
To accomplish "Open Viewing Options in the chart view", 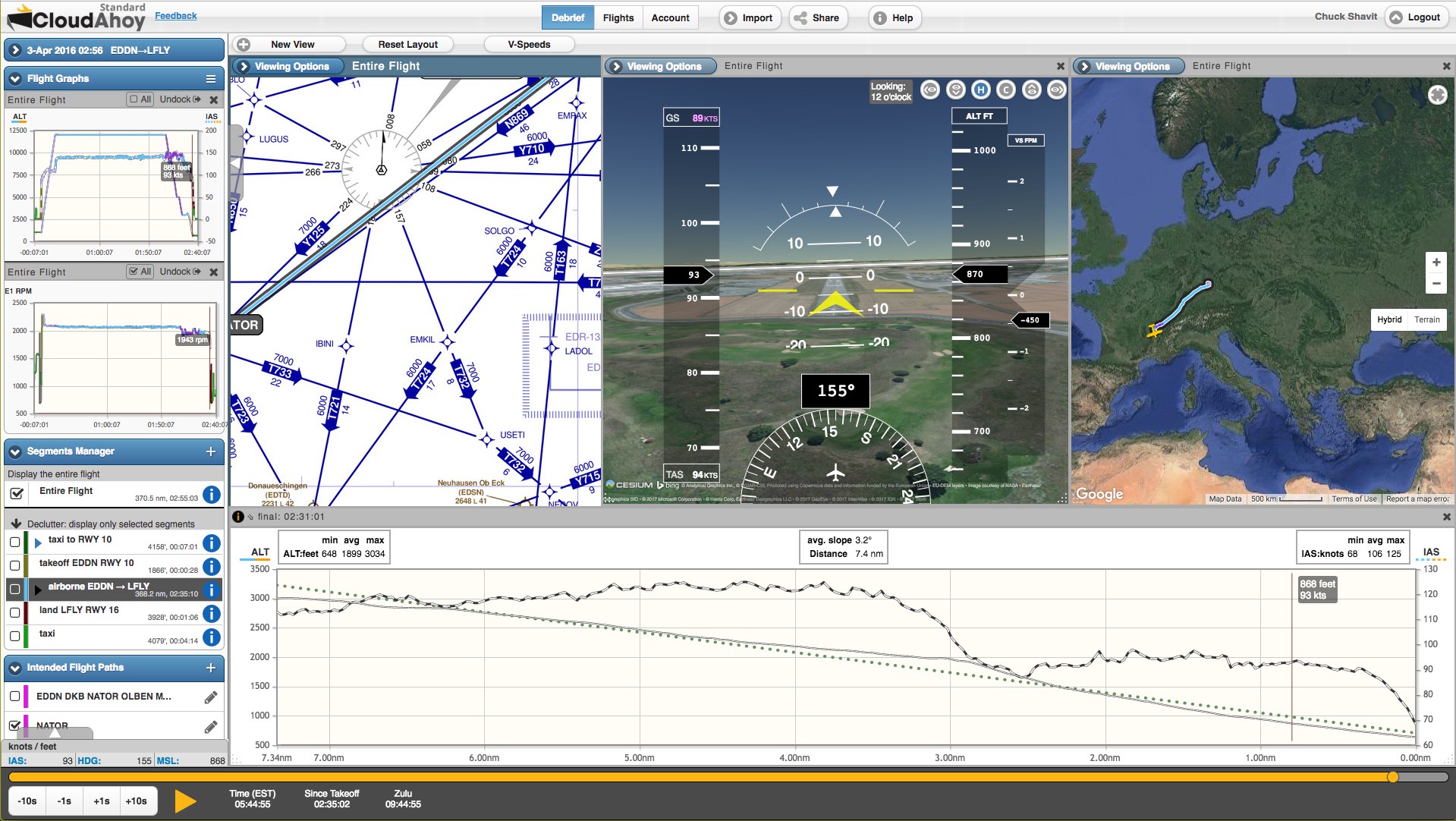I will point(288,67).
